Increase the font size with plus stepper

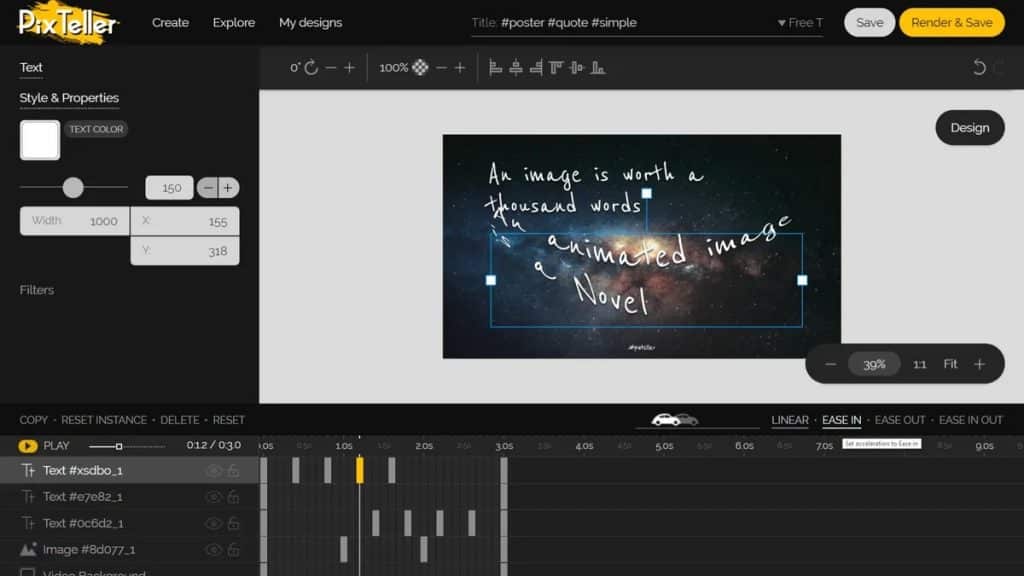click(x=228, y=188)
